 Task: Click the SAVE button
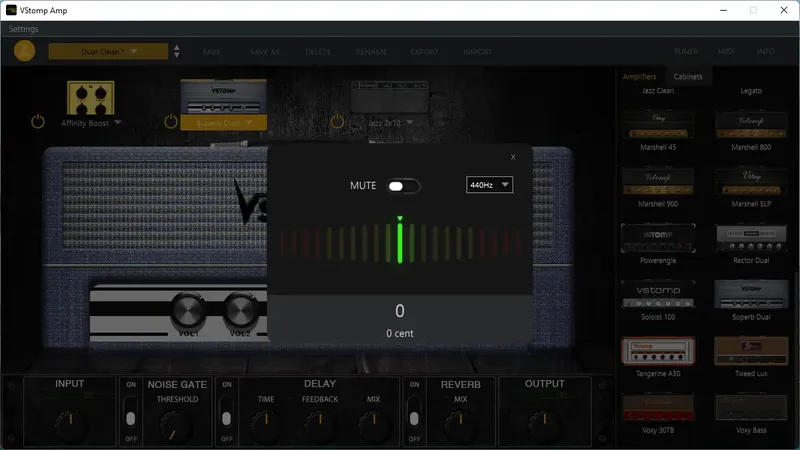click(211, 52)
